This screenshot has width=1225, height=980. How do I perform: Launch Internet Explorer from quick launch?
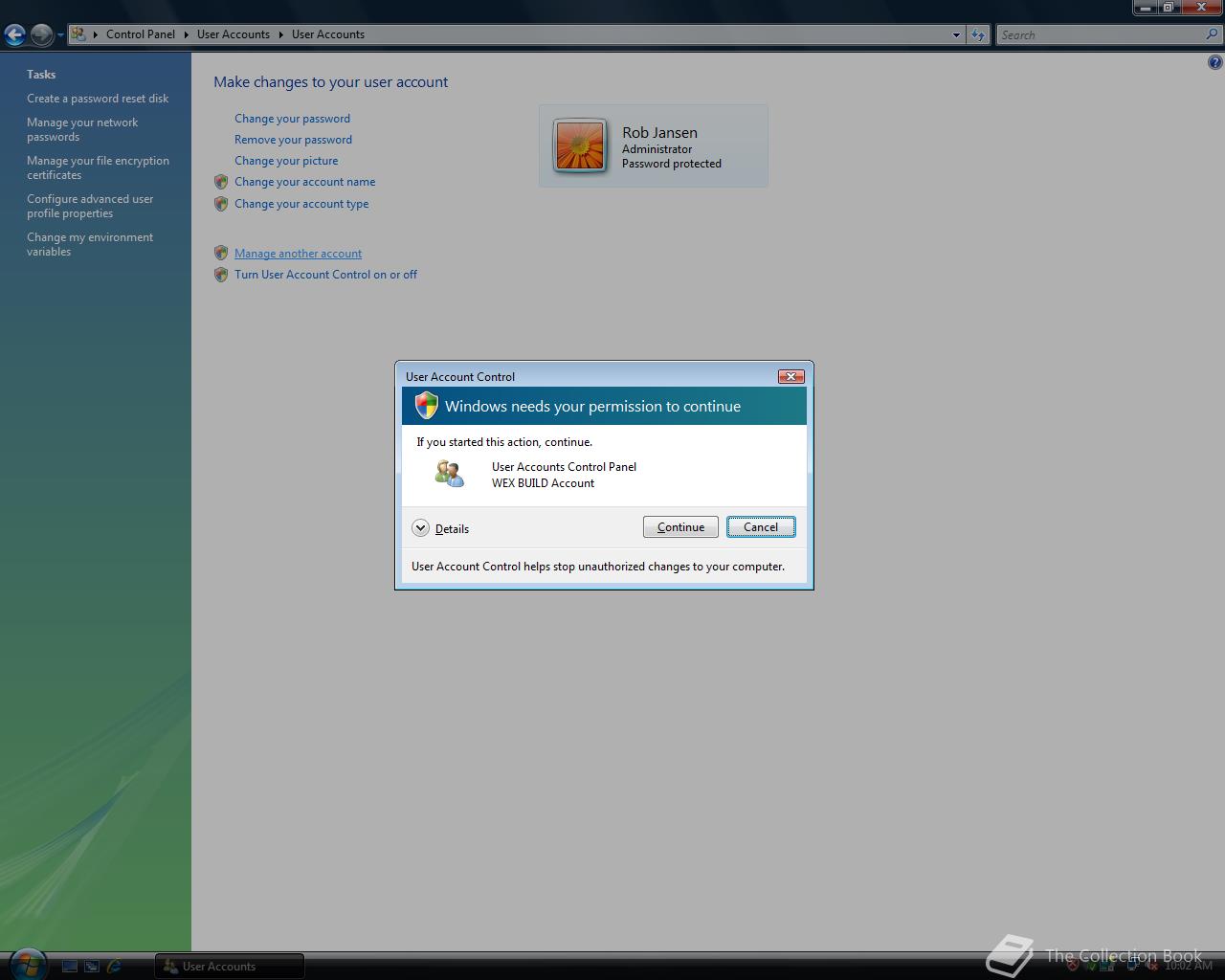114,967
